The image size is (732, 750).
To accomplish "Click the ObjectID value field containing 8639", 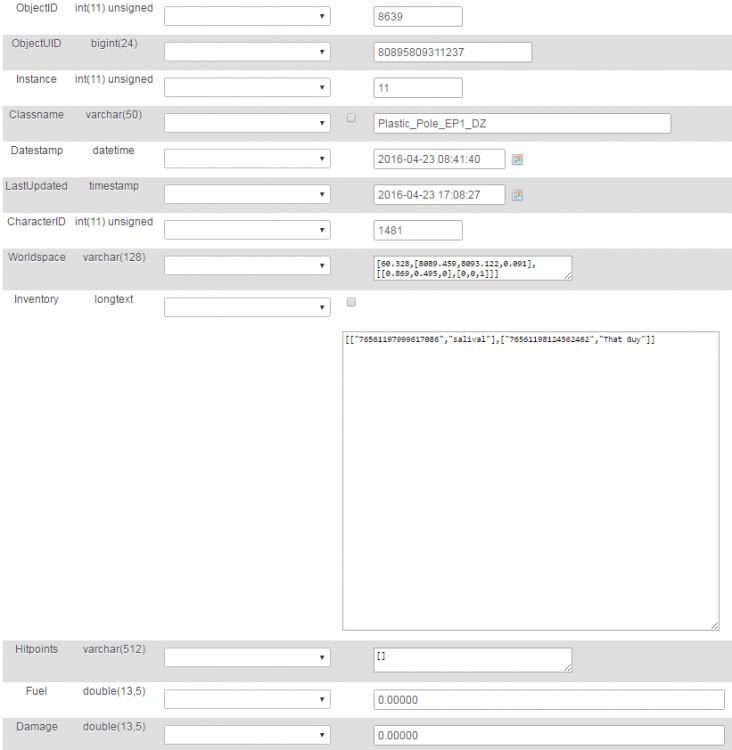I will (x=417, y=16).
